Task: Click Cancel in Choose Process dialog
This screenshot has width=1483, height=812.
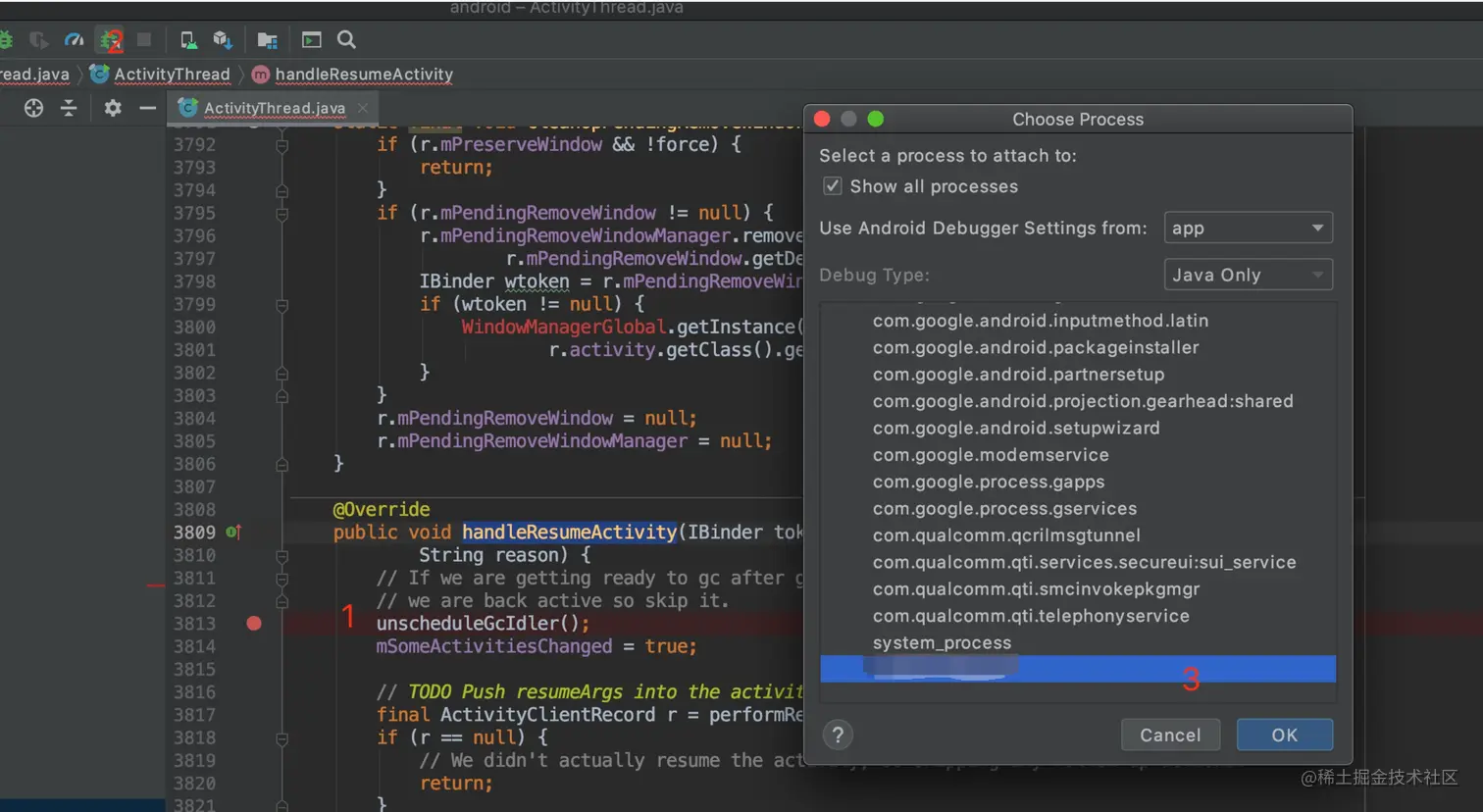Action: coord(1170,735)
